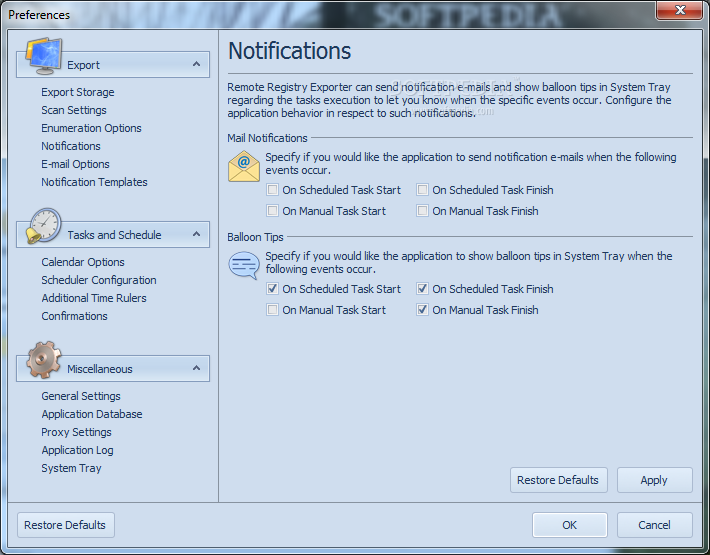710x555 pixels.
Task: Click the Export group header label
Action: tap(83, 65)
